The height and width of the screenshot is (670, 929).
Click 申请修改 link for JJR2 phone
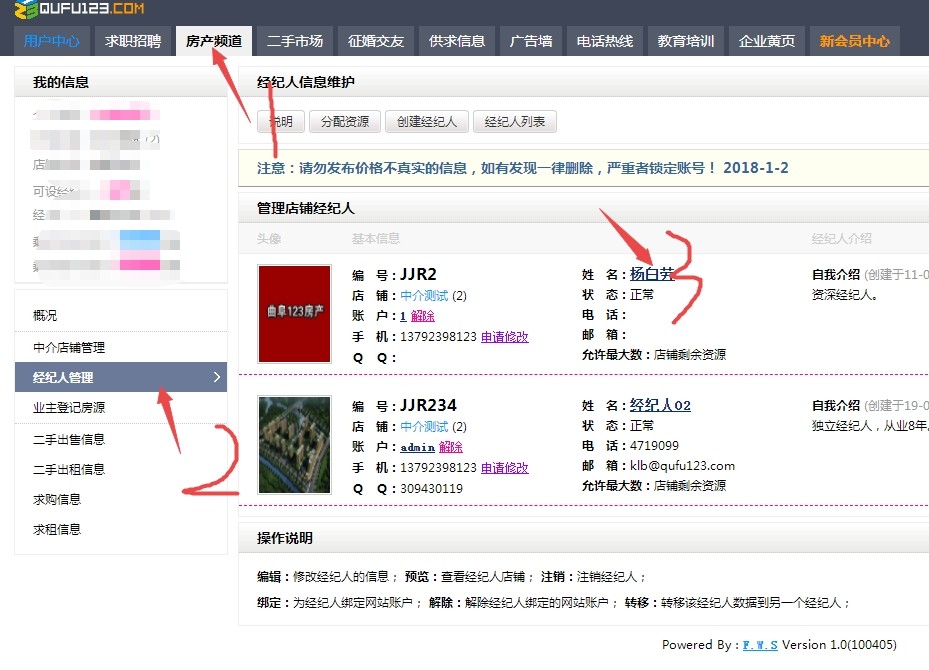504,337
